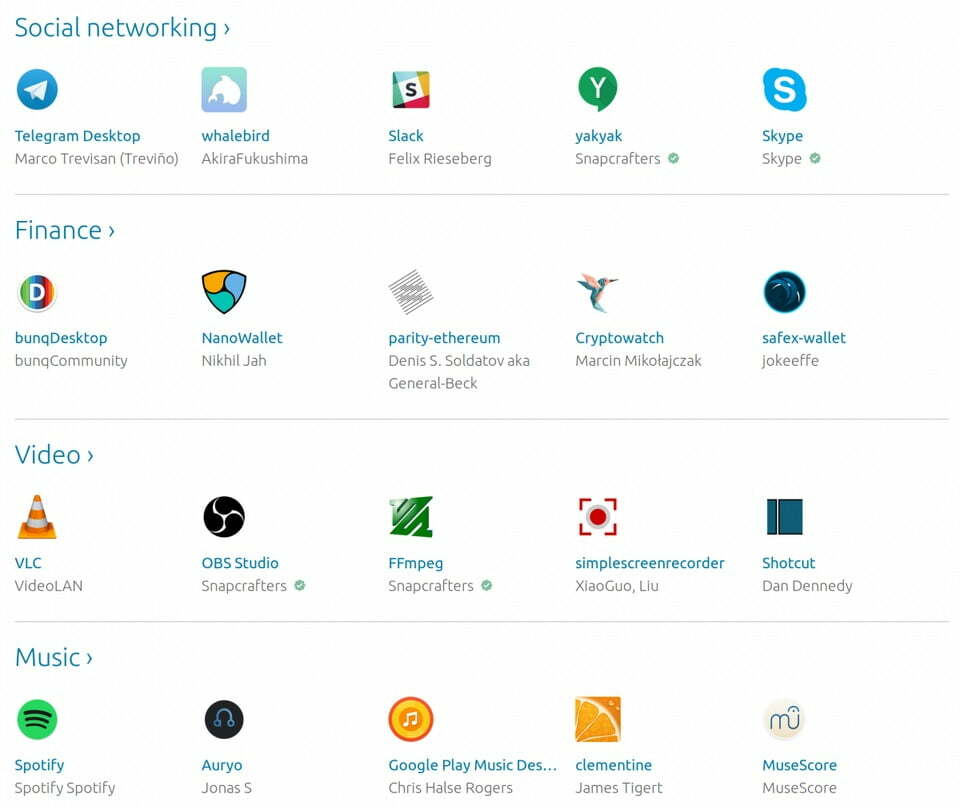Open the green yakyak icon
Viewport: 960px width, 810px height.
[598, 89]
